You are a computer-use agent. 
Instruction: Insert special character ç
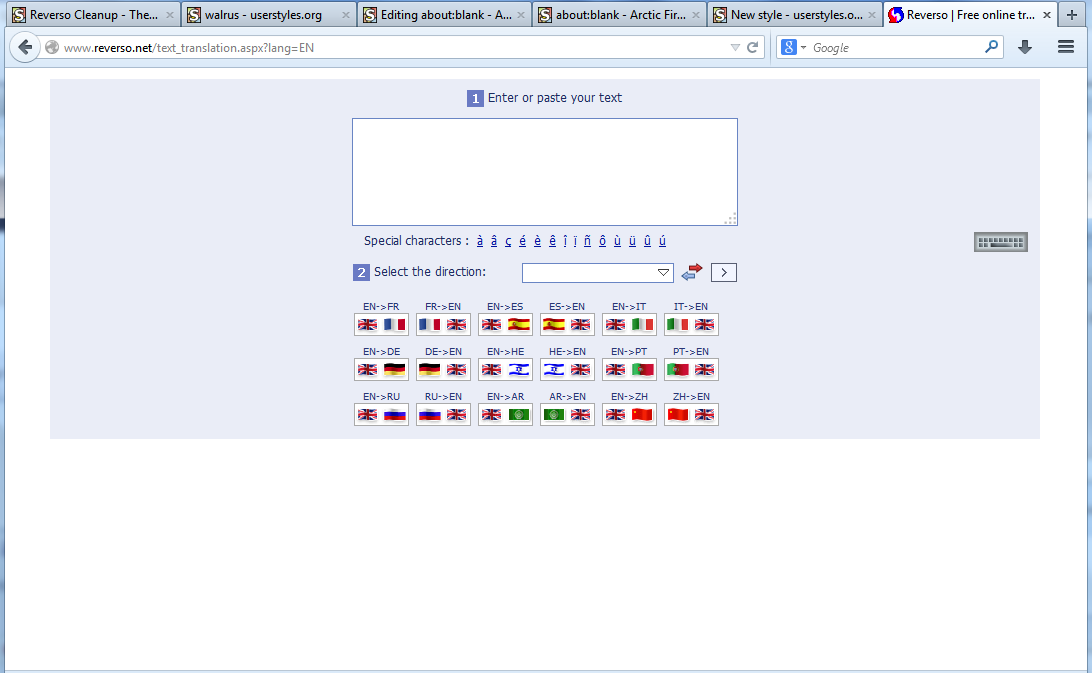pos(508,241)
